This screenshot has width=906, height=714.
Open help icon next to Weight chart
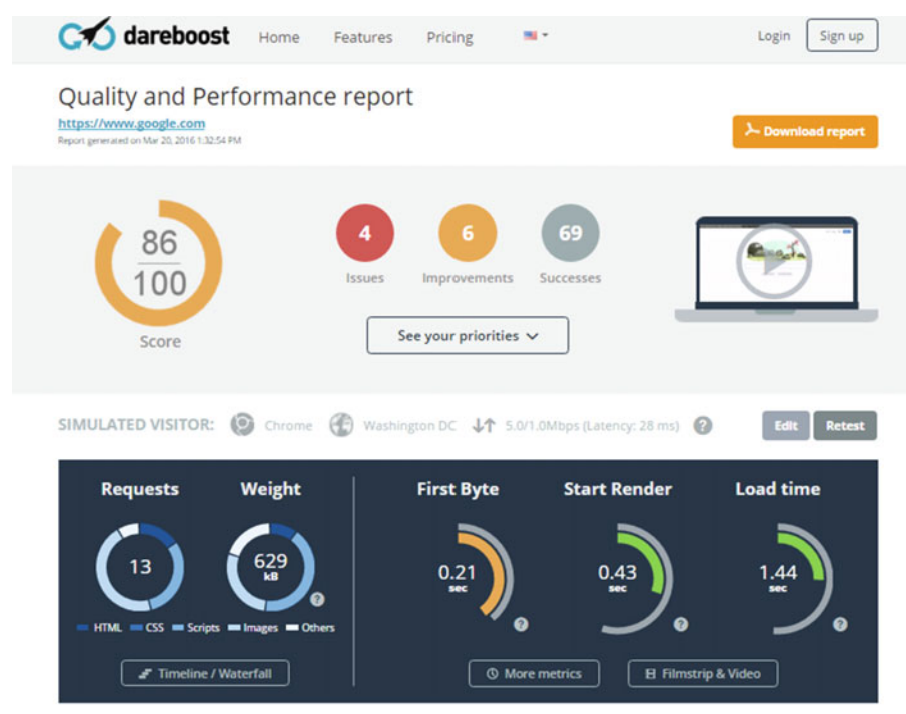coord(317,599)
